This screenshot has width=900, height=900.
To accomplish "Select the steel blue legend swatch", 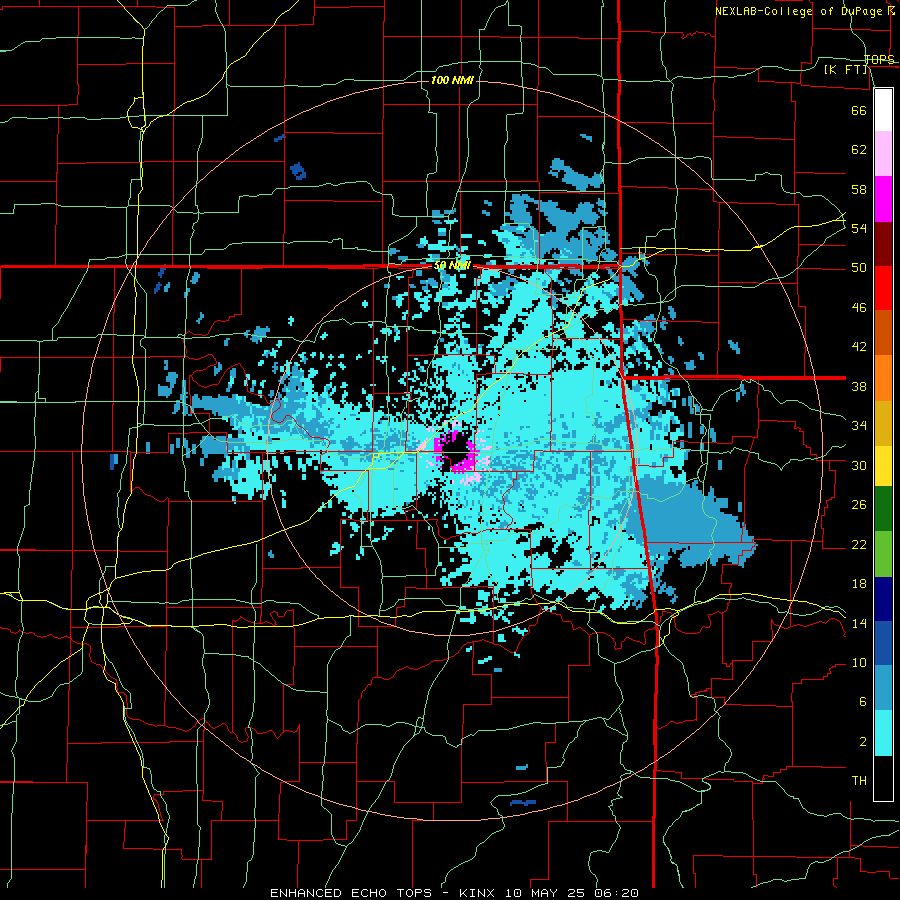I will point(883,688).
